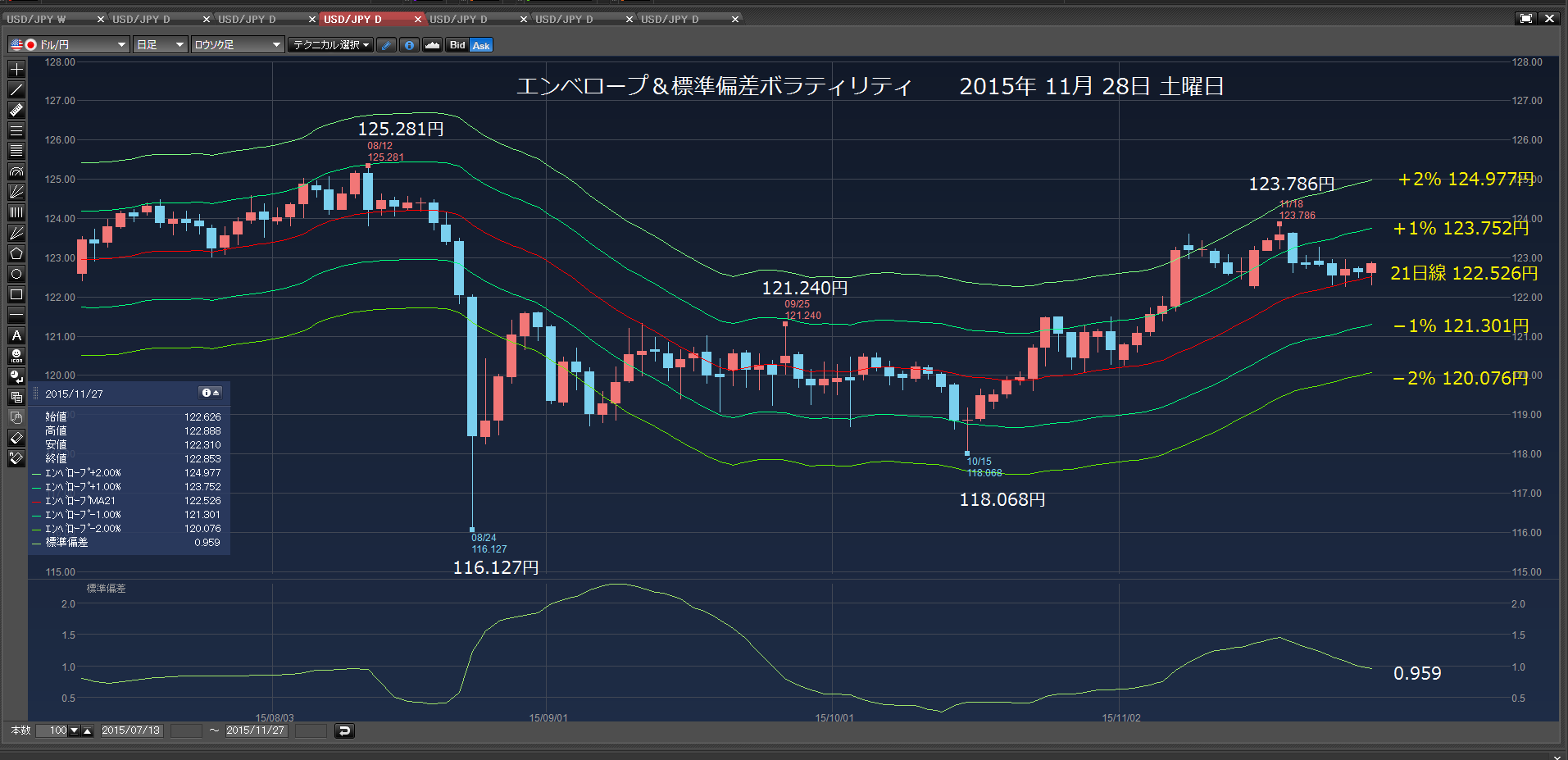This screenshot has height=760, width=1568.
Task: Click the 本数 bar count field showing 100
Action: 52,730
